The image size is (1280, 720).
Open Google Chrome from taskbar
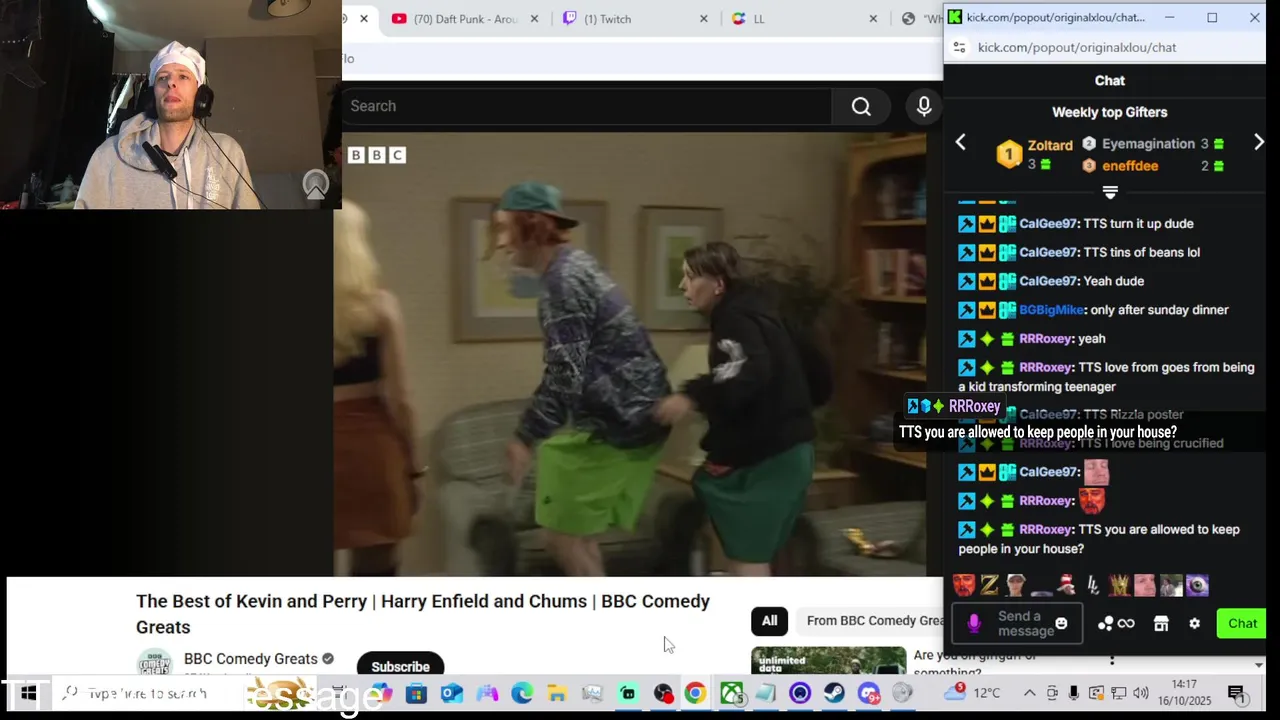(x=695, y=693)
